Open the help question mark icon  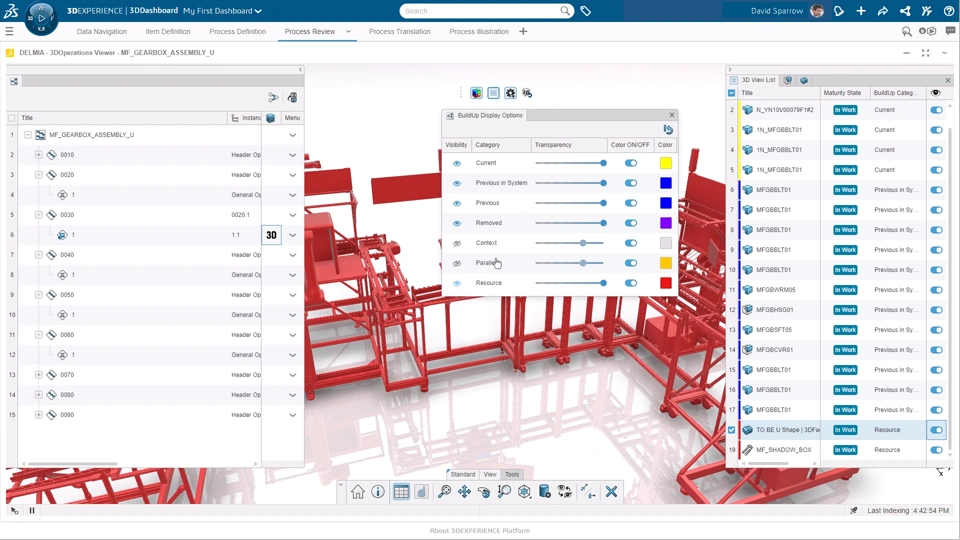tap(948, 11)
